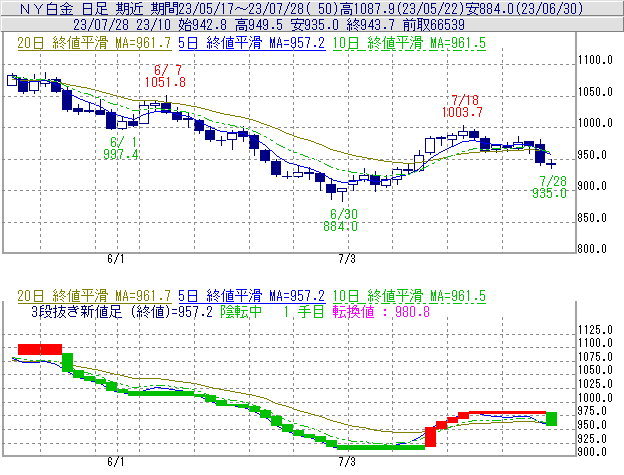Image resolution: width=624 pixels, height=475 pixels.
Task: Click the 1050.0 axis label on upper chart
Action: (595, 92)
